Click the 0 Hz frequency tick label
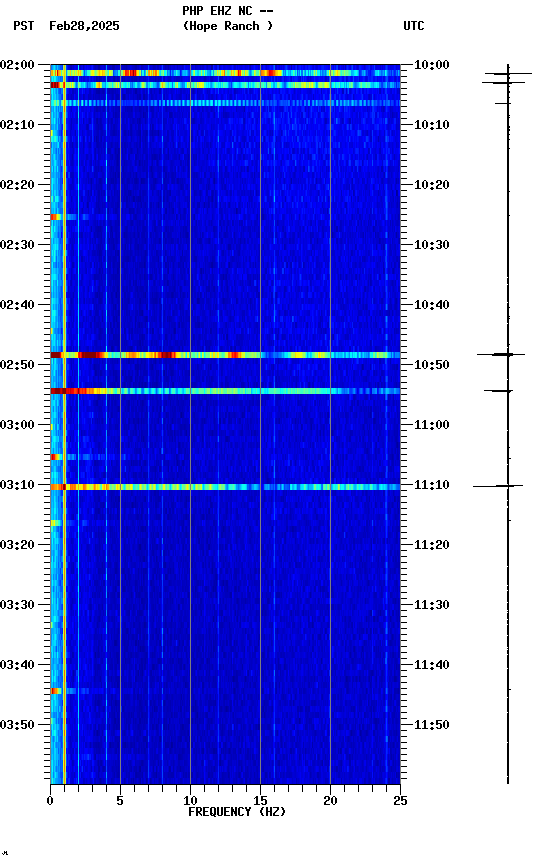Screen dimensions: 552x864 pyautogui.click(x=50, y=801)
